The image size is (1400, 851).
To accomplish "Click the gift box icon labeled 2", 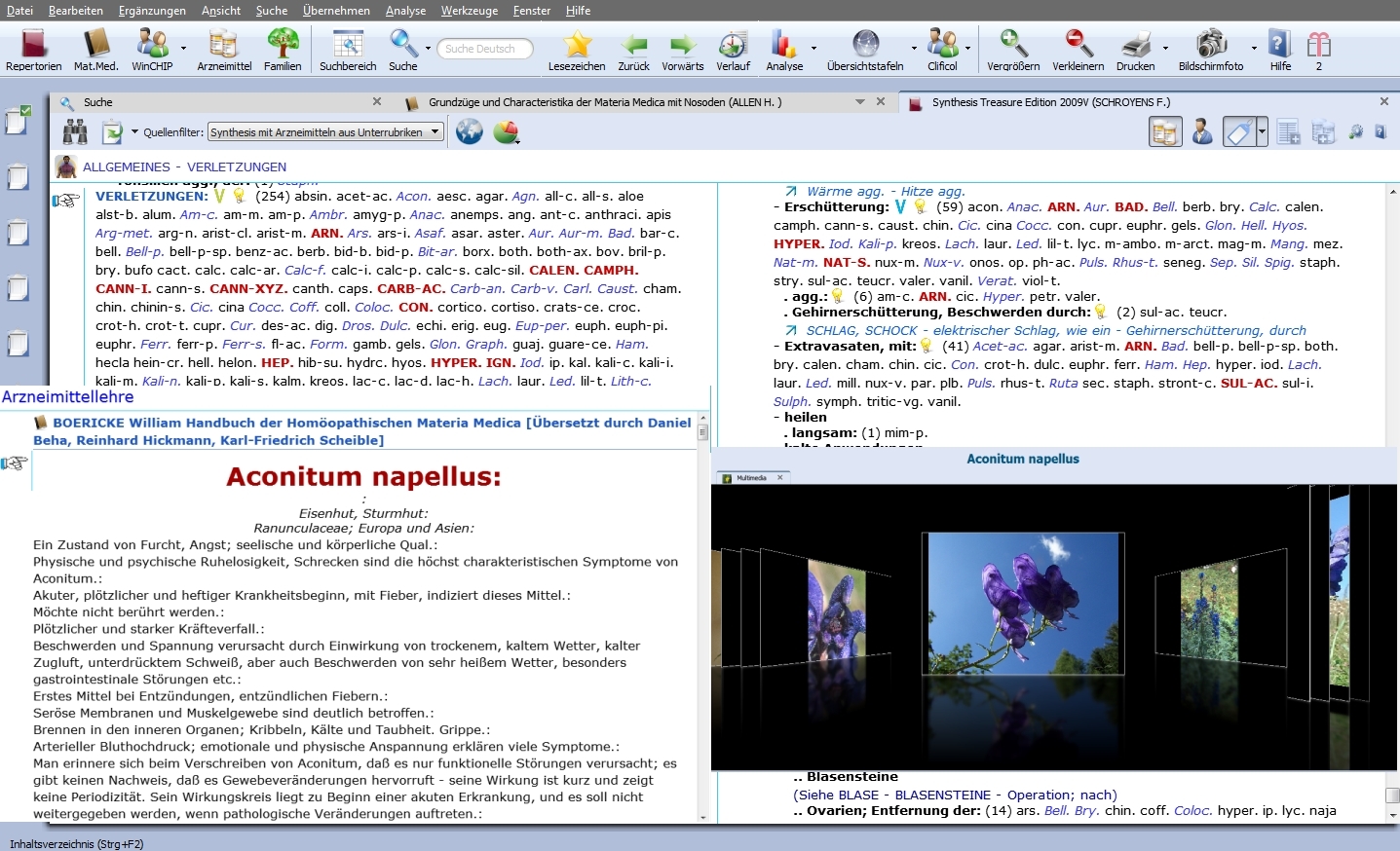I will [x=1319, y=50].
